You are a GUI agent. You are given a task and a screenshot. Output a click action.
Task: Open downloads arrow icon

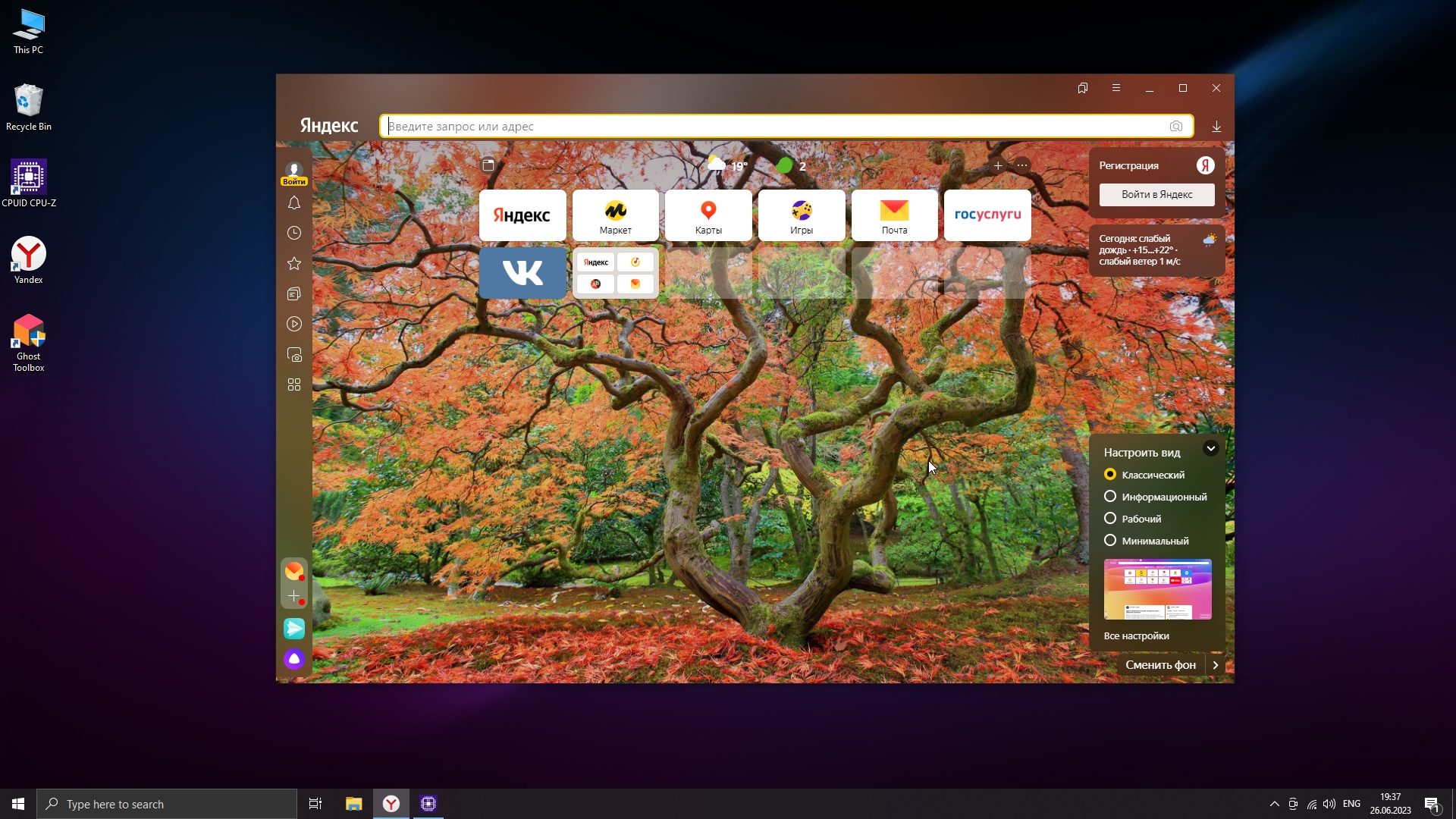click(1216, 127)
